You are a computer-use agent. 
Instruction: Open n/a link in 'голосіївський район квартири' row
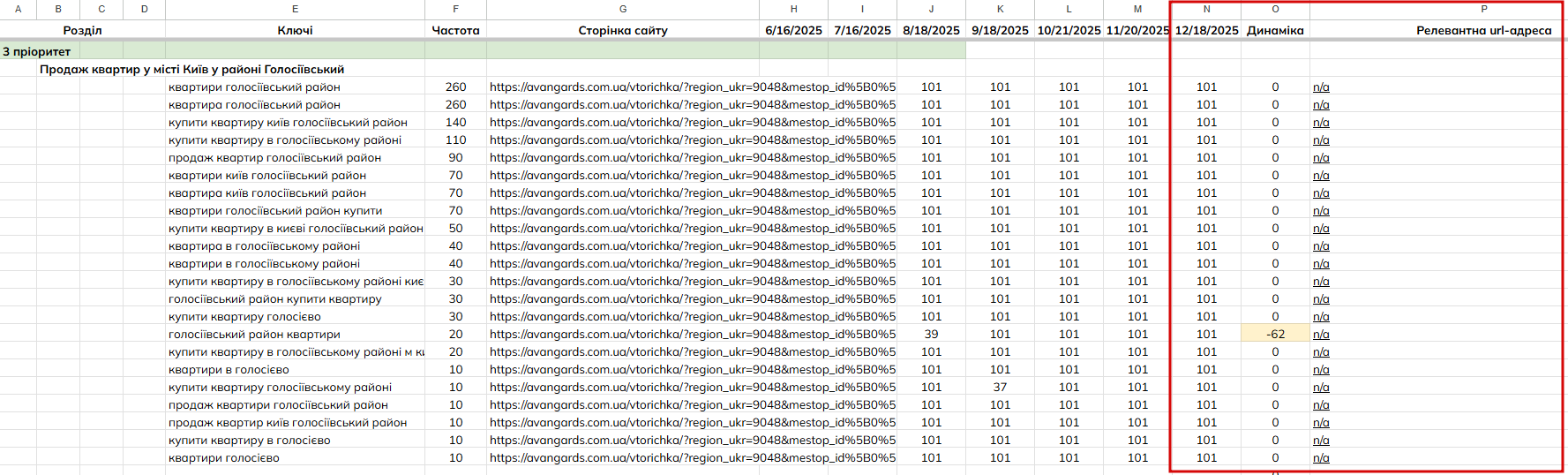pos(1321,334)
